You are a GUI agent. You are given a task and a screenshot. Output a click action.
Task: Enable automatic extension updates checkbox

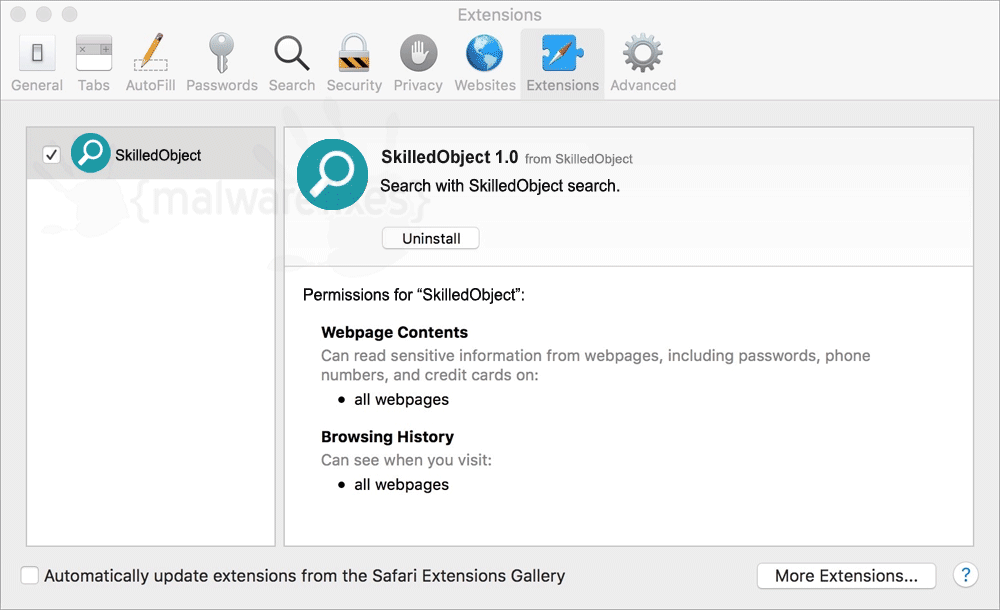click(x=29, y=575)
